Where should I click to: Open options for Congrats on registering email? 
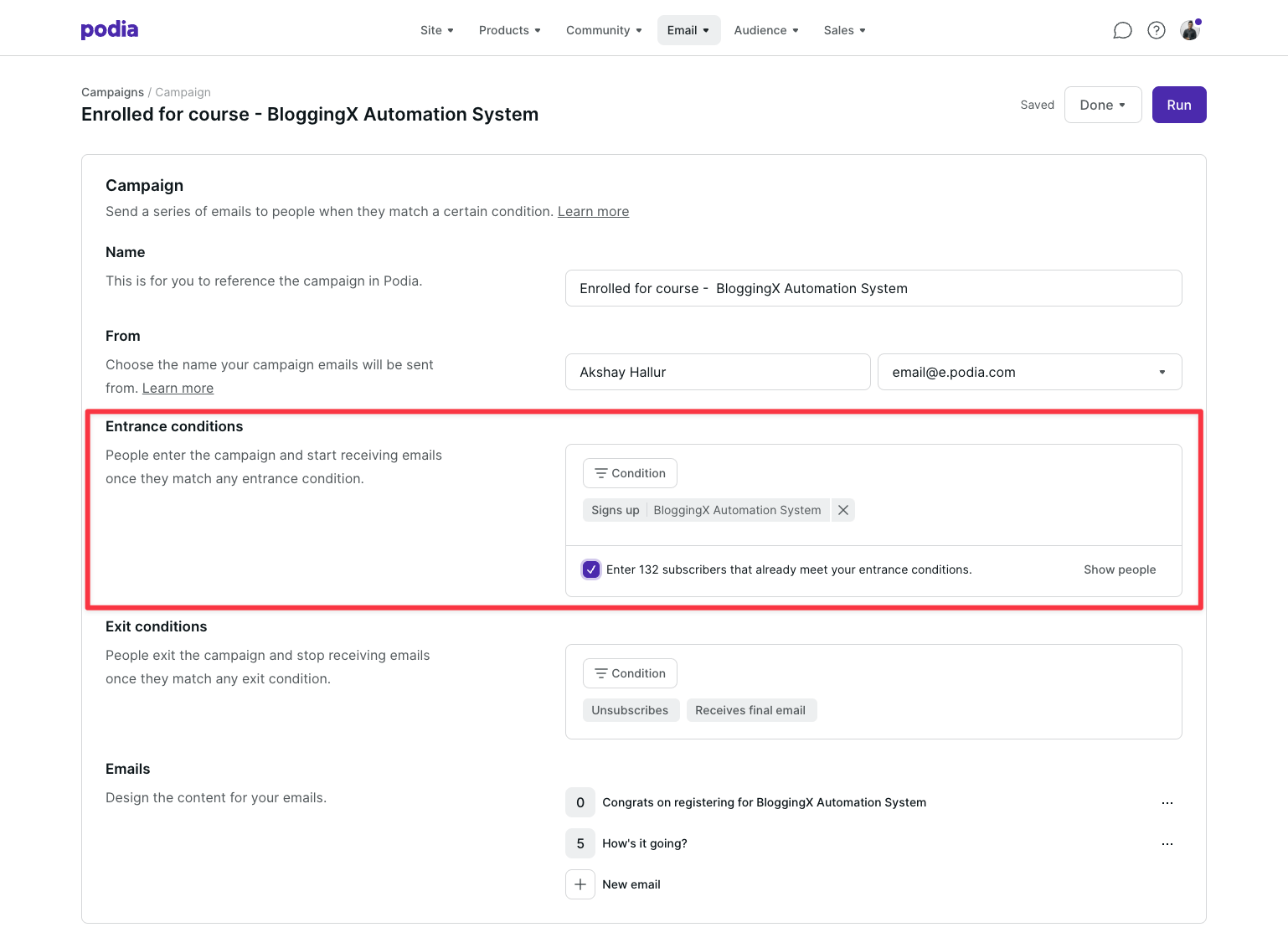[x=1167, y=803]
